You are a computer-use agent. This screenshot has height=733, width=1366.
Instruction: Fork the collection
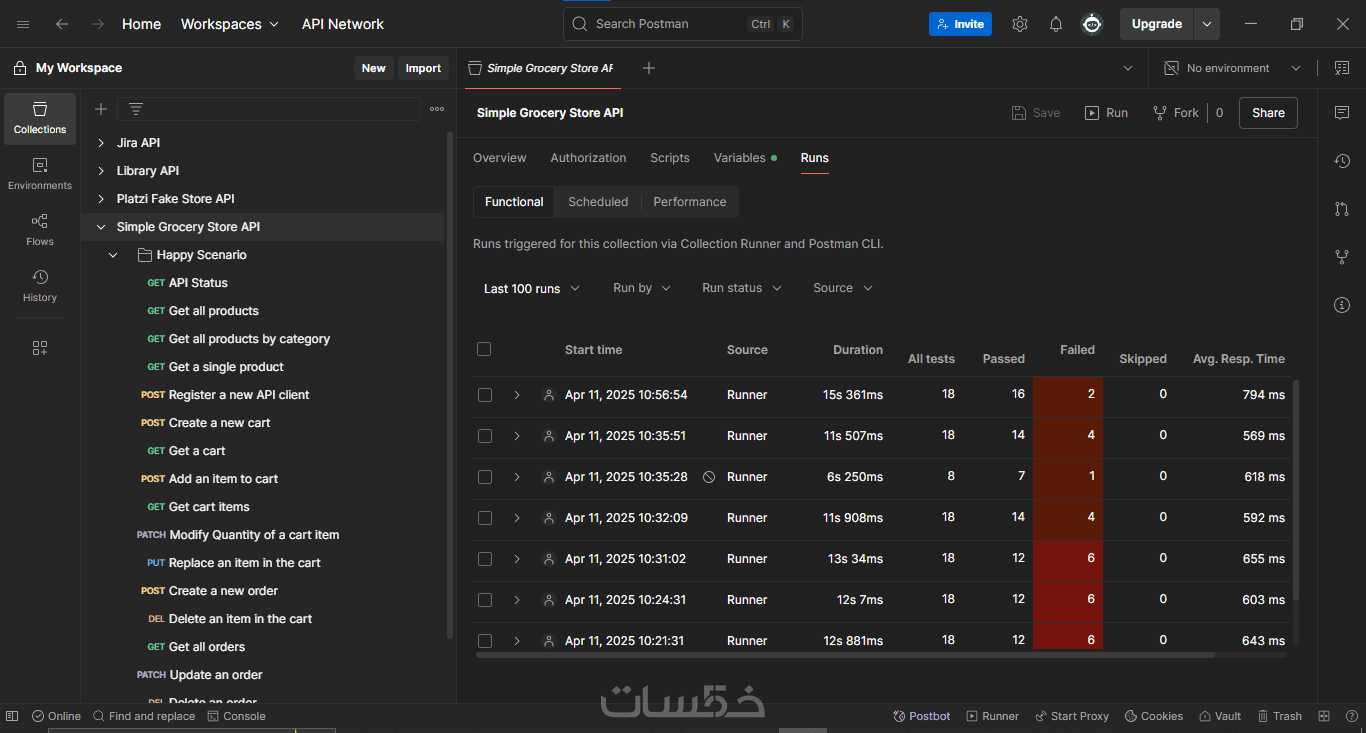tap(1176, 113)
